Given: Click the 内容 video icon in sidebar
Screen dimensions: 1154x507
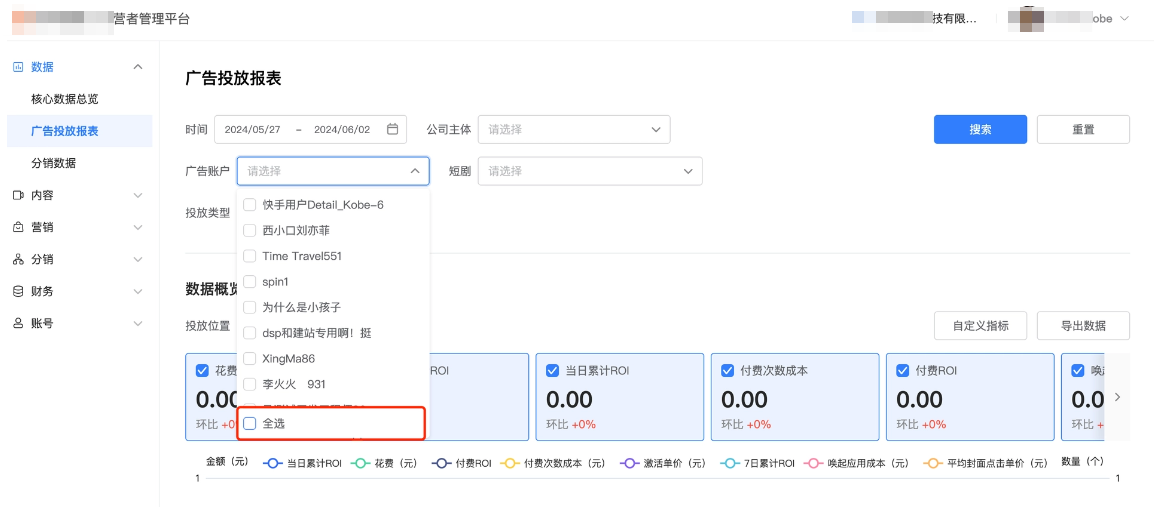Looking at the screenshot, I should click(18, 195).
